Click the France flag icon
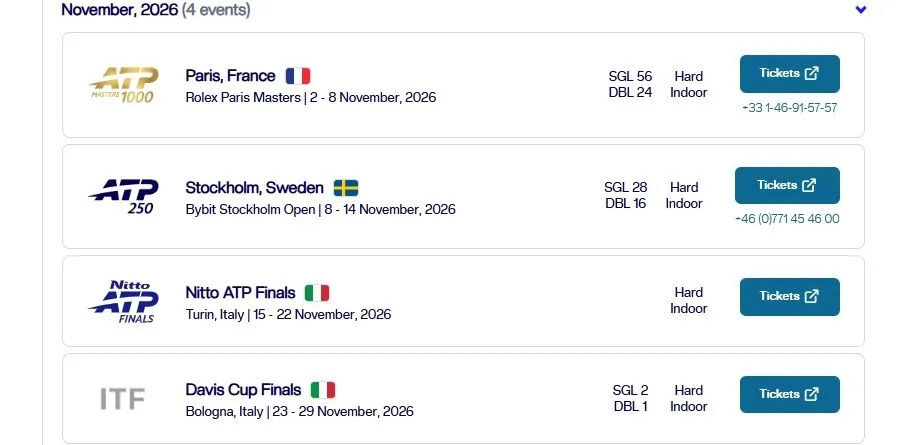The height and width of the screenshot is (445, 922). click(x=298, y=76)
